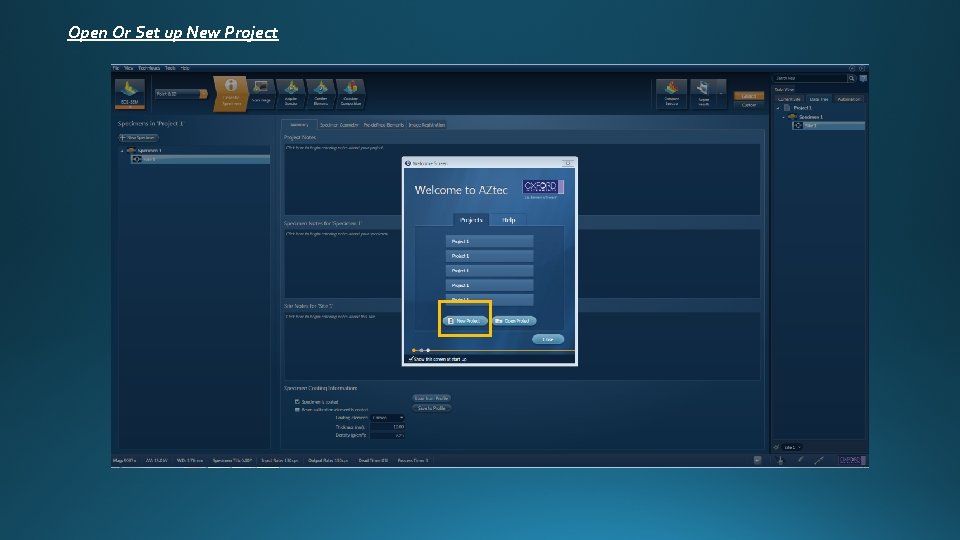Click in the Thickness value field
960x540 pixels.
(387, 427)
